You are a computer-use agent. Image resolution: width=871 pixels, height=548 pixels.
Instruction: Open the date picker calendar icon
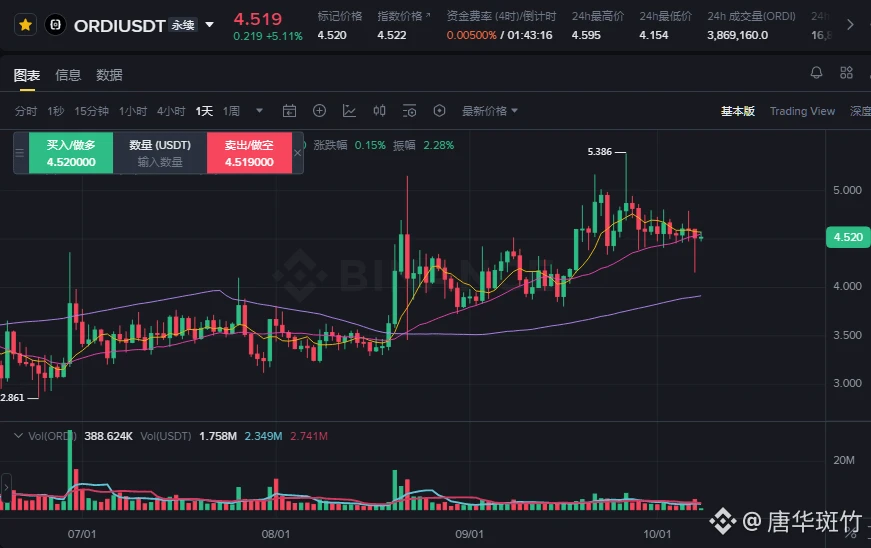point(289,111)
